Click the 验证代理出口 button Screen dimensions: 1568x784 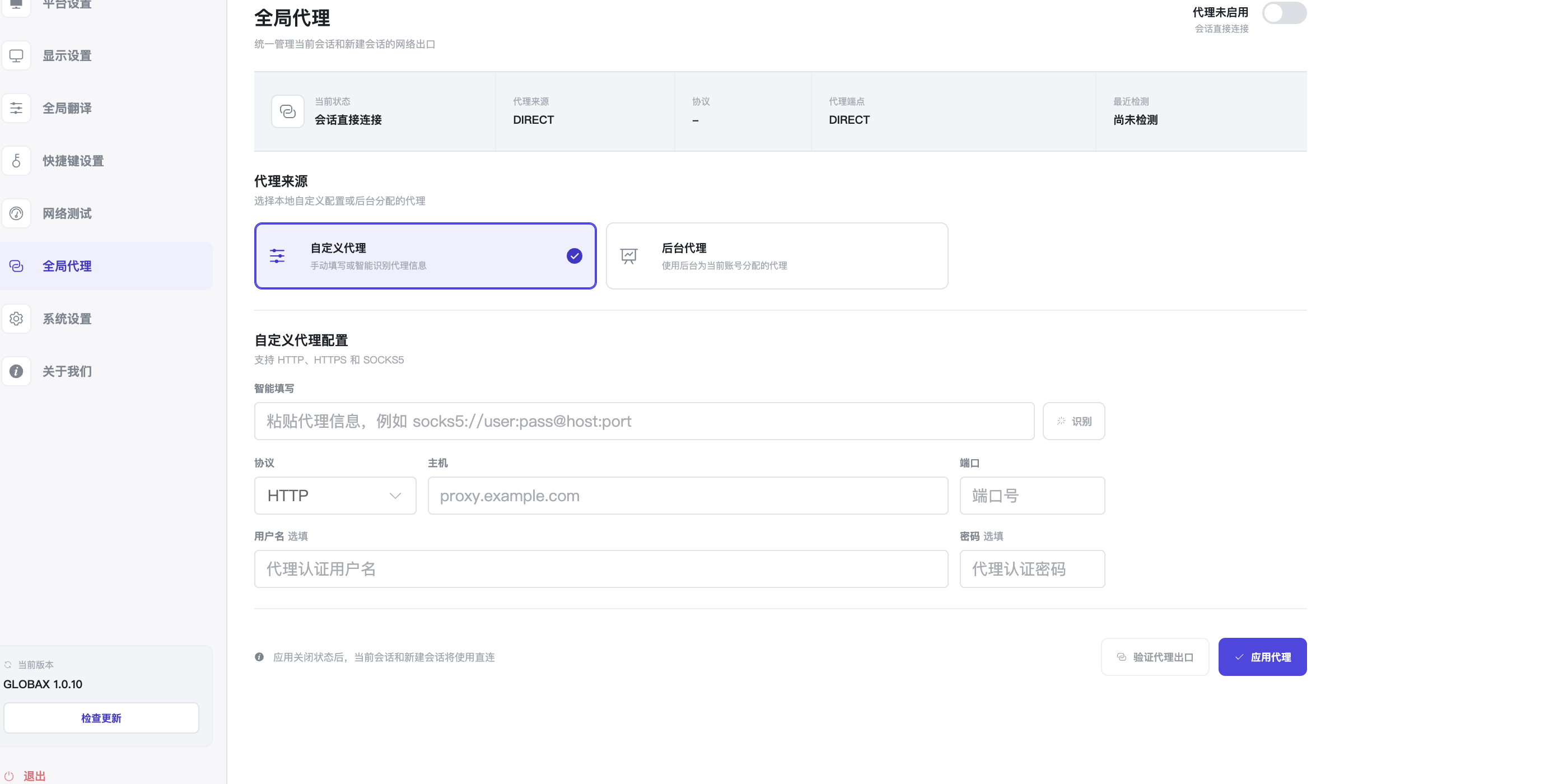[1155, 657]
